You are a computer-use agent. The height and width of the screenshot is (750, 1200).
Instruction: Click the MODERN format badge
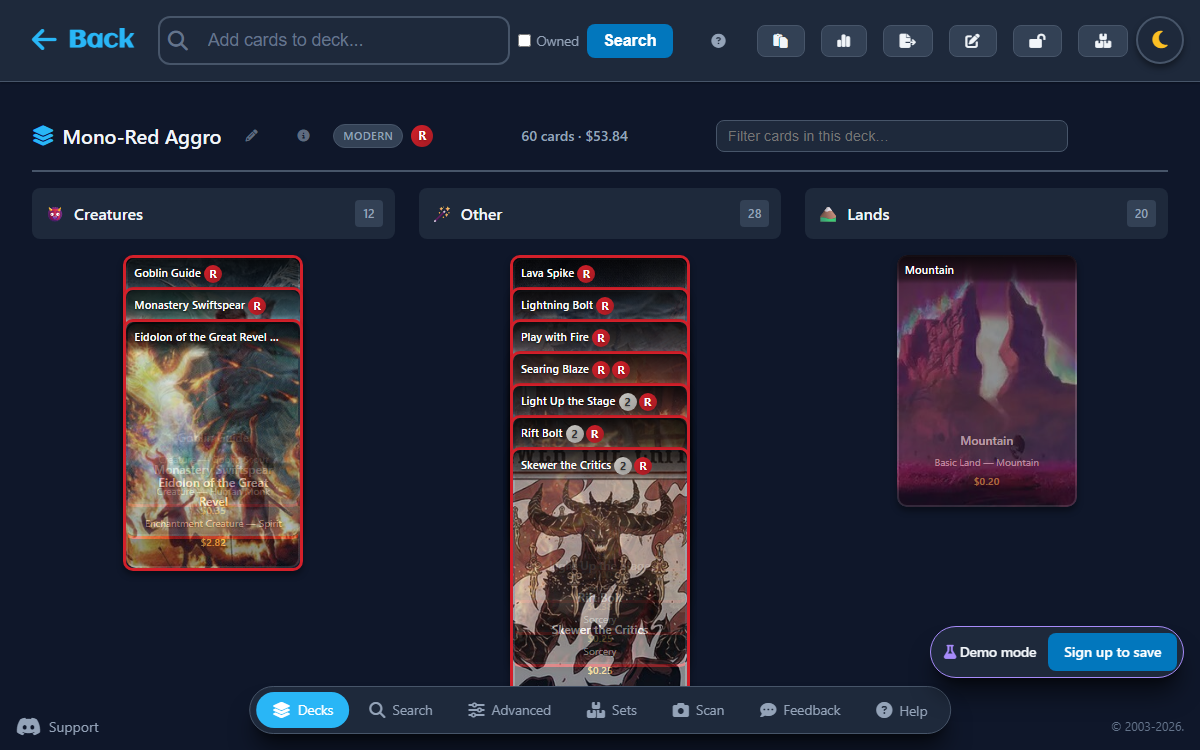pos(368,136)
